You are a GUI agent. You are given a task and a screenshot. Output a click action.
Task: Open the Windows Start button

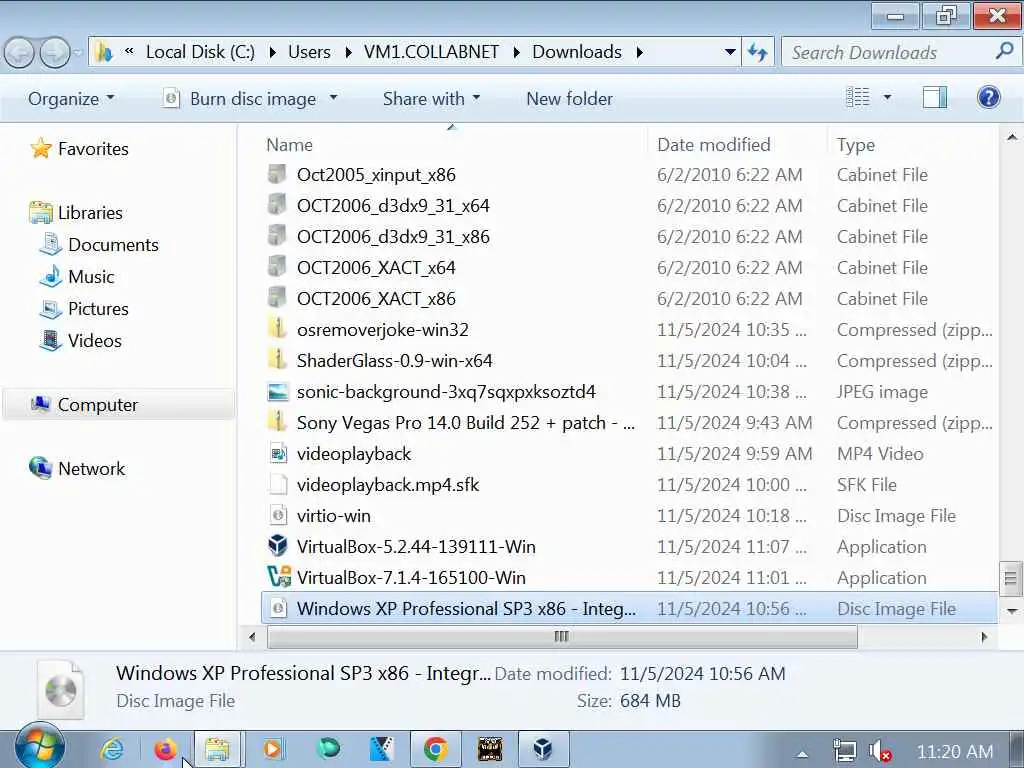click(x=40, y=746)
